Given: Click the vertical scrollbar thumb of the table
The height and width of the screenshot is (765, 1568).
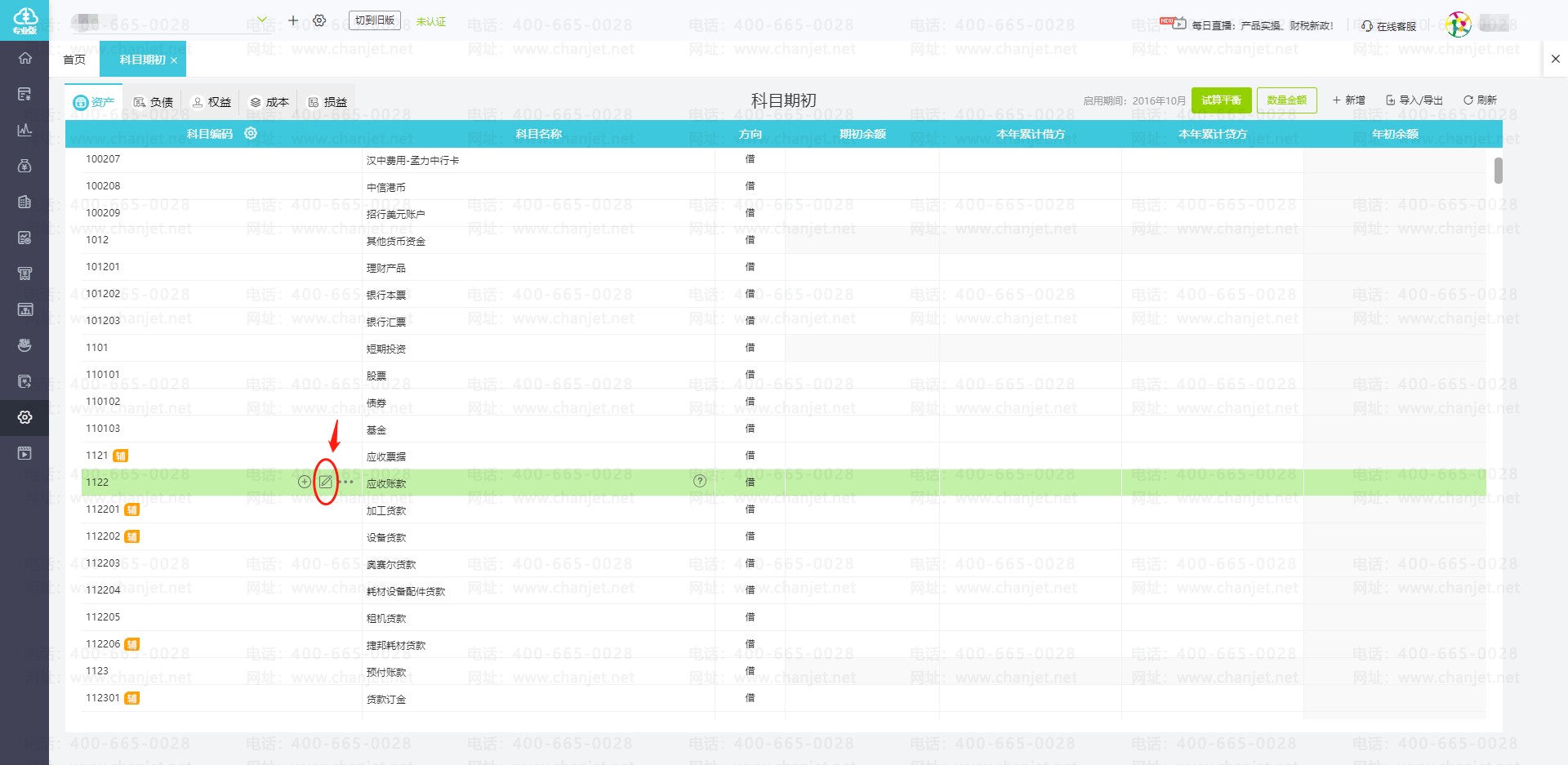Looking at the screenshot, I should (1499, 170).
